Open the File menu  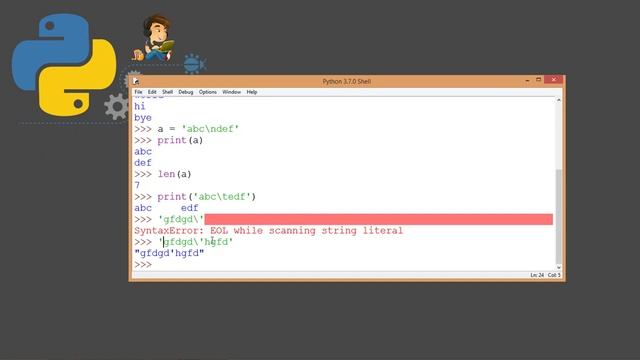click(138, 92)
